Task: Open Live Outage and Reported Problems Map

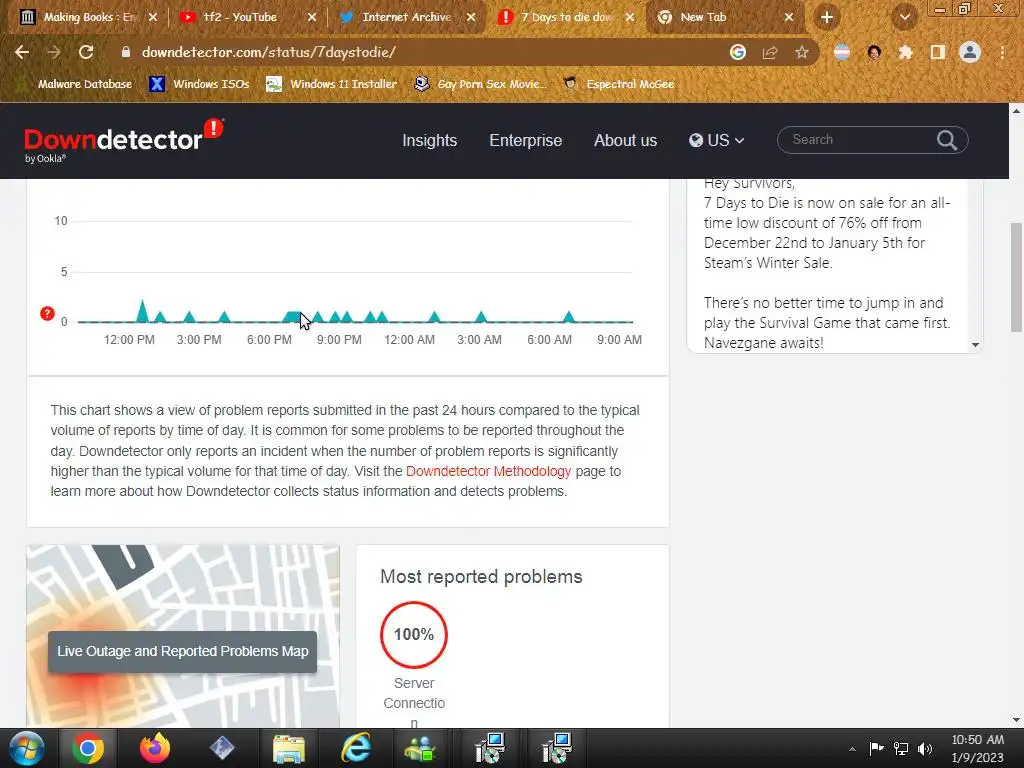Action: pos(182,652)
